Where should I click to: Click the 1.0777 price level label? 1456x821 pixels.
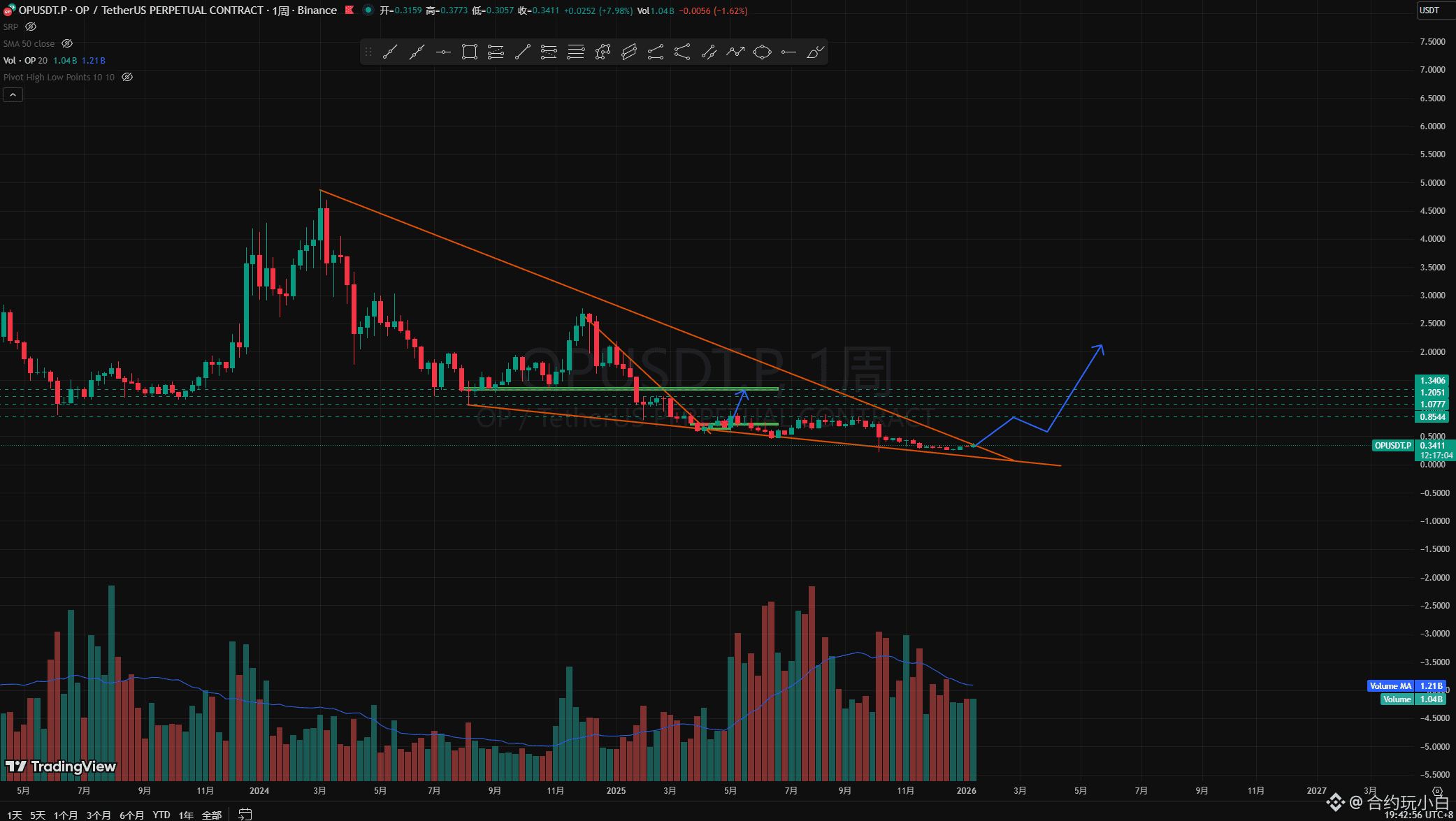pos(1432,405)
